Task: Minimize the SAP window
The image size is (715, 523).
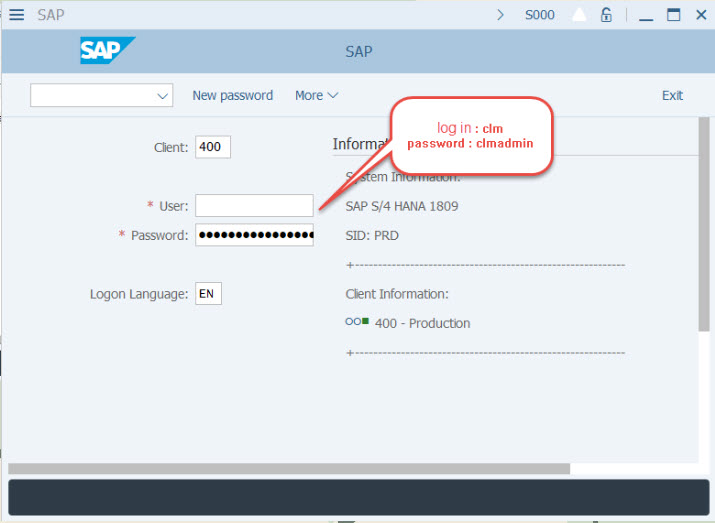Action: (x=646, y=19)
